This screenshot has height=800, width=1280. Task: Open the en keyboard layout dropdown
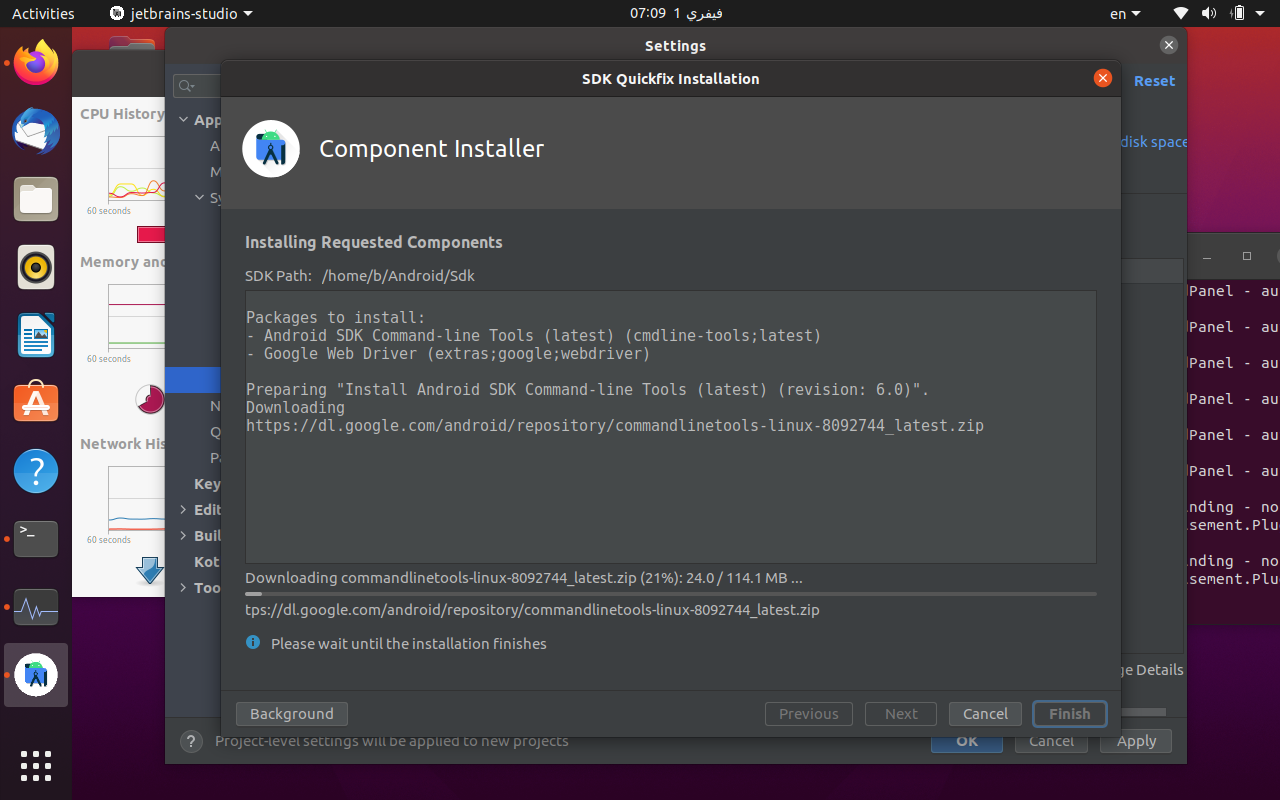[1125, 13]
